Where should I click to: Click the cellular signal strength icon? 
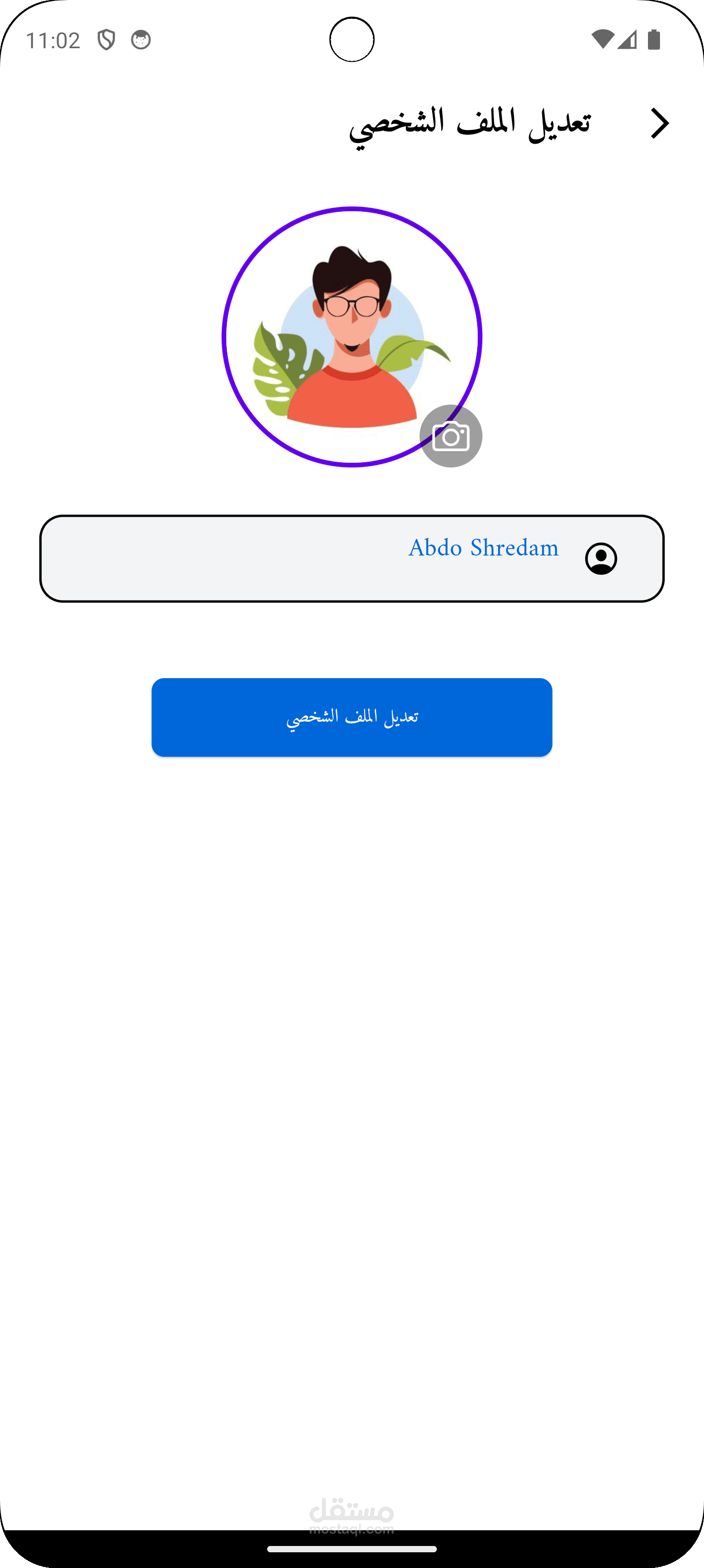coord(628,39)
